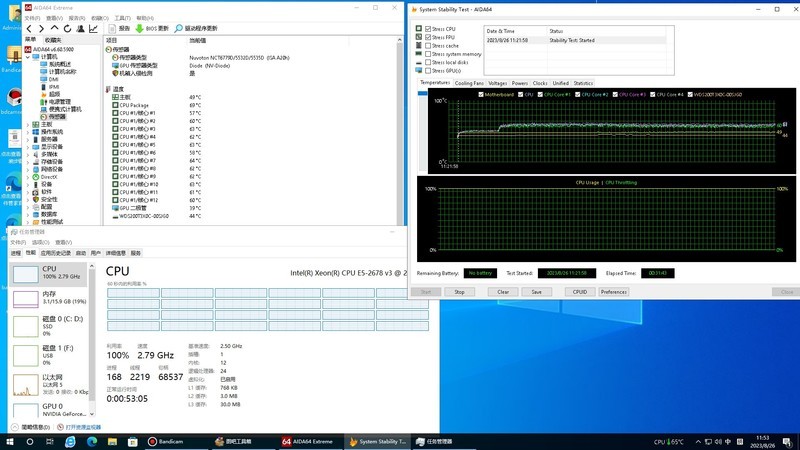
Task: Click the Stop button in stability test
Action: pos(459,292)
